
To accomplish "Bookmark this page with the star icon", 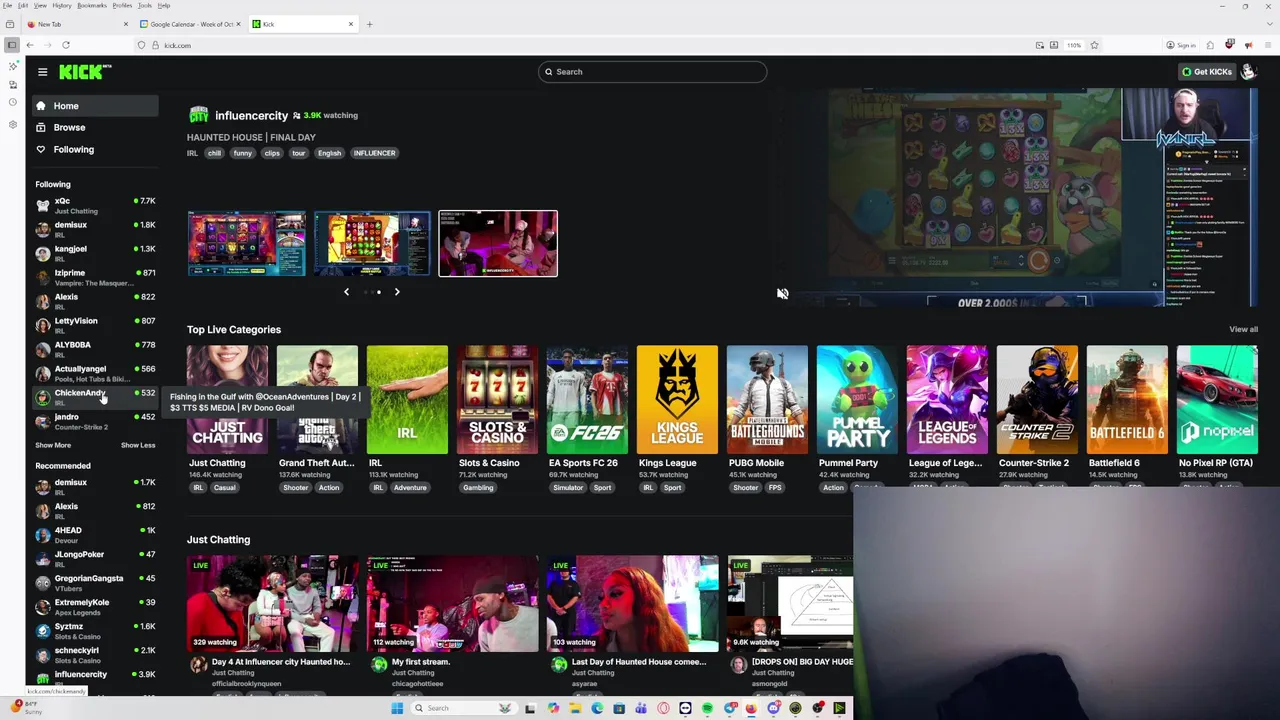I will (1094, 45).
